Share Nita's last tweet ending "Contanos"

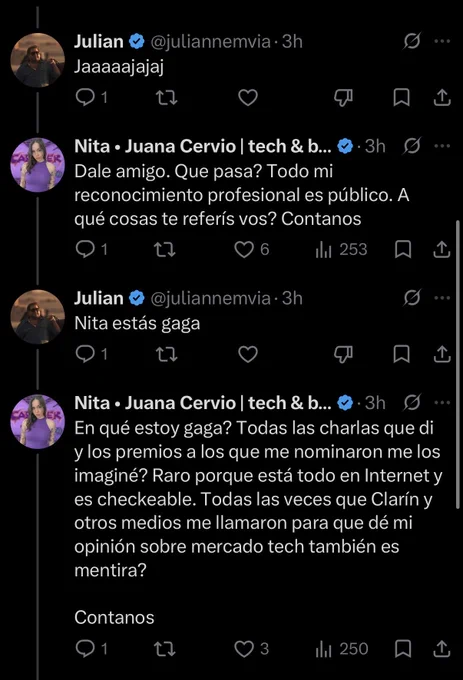(442, 649)
